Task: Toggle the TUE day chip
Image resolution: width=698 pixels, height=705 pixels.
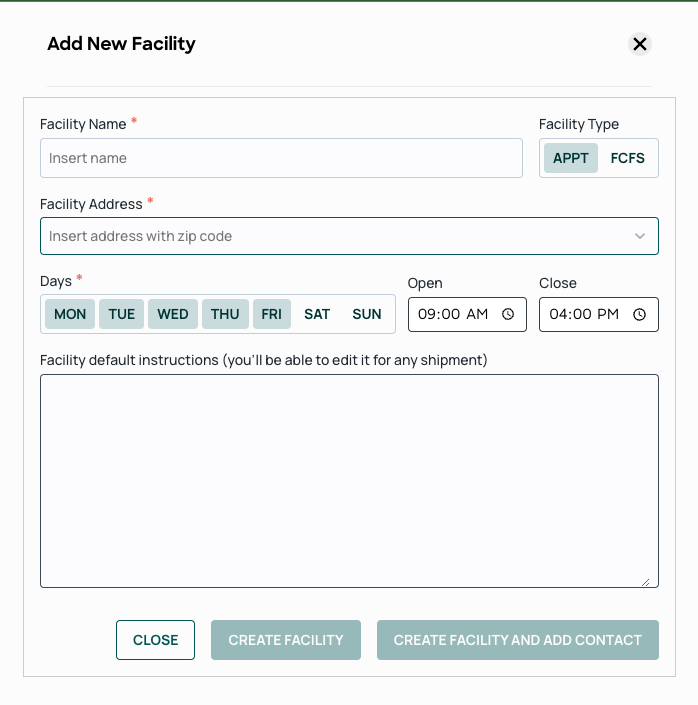Action: 121,314
